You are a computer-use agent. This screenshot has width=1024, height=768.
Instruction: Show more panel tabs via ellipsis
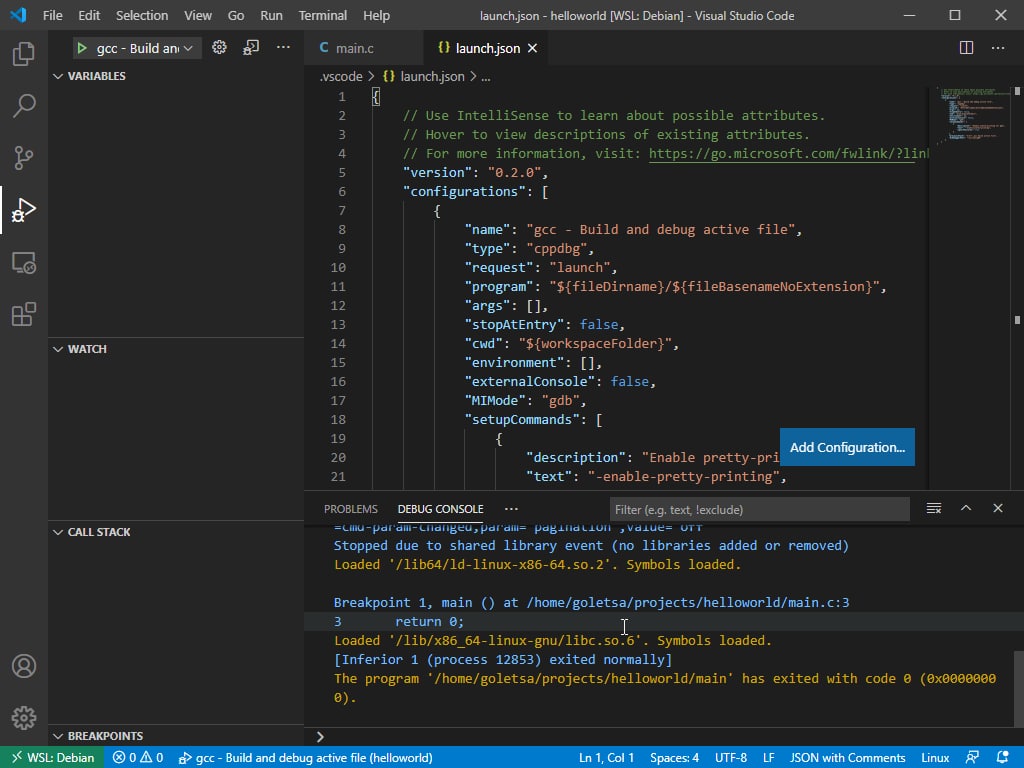[511, 509]
